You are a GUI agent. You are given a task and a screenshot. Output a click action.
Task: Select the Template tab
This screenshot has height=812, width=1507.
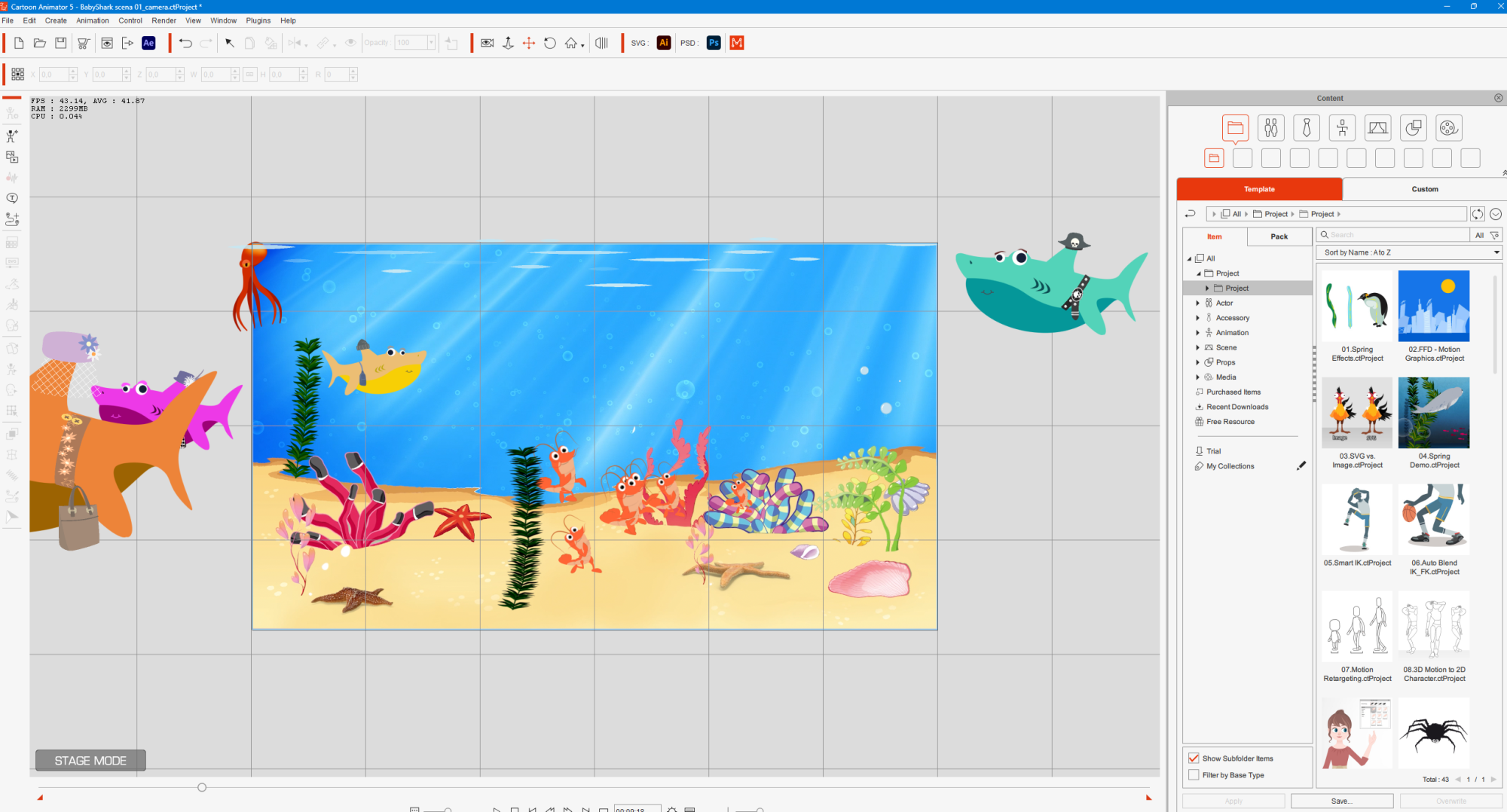[x=1259, y=189]
